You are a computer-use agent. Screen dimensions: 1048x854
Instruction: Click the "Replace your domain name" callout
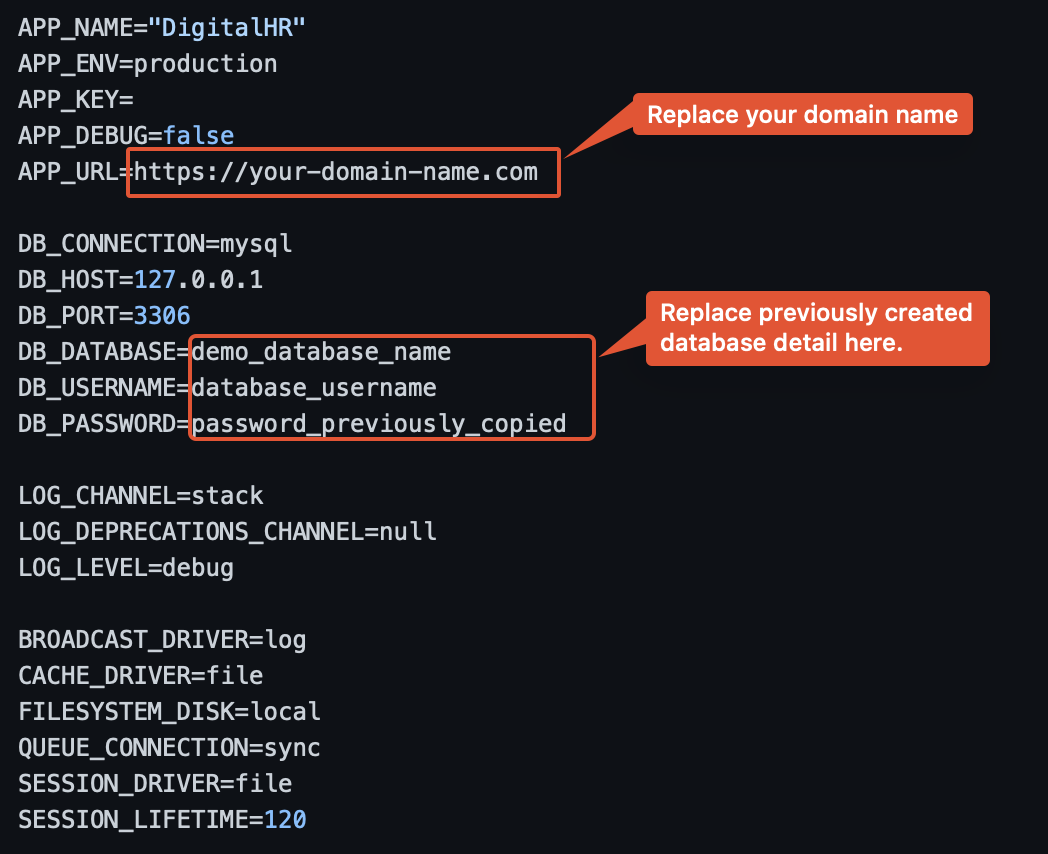click(x=802, y=115)
